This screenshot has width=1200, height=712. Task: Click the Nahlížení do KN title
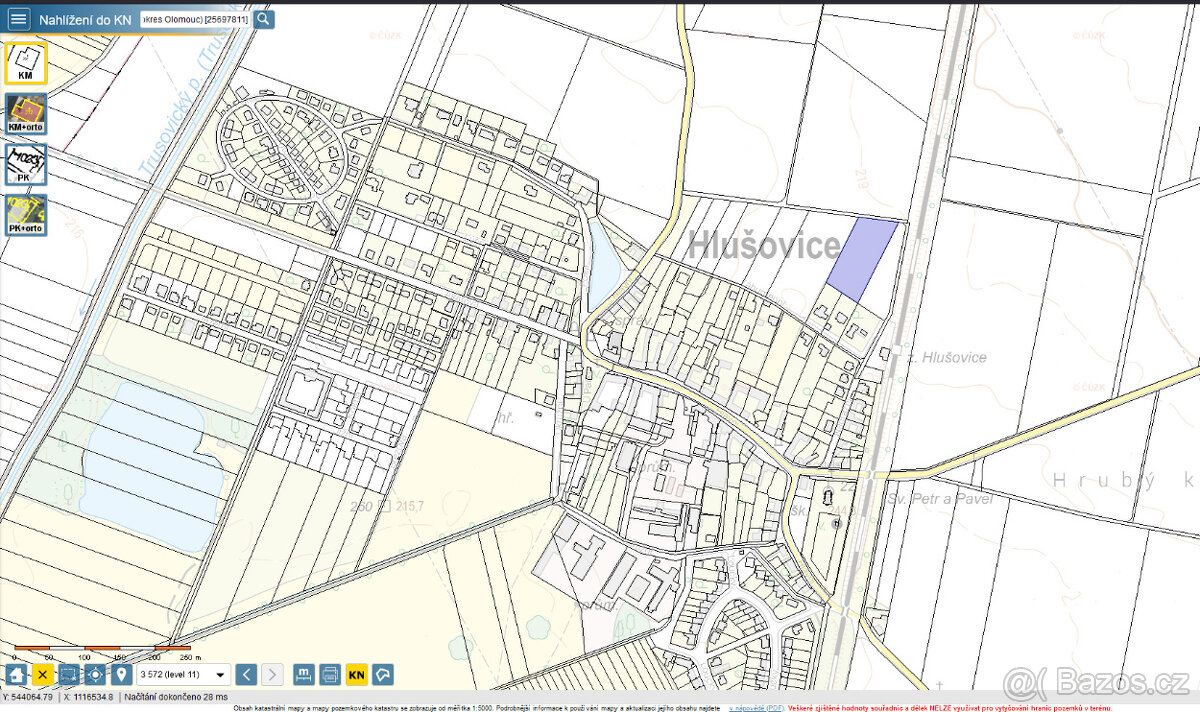(84, 19)
